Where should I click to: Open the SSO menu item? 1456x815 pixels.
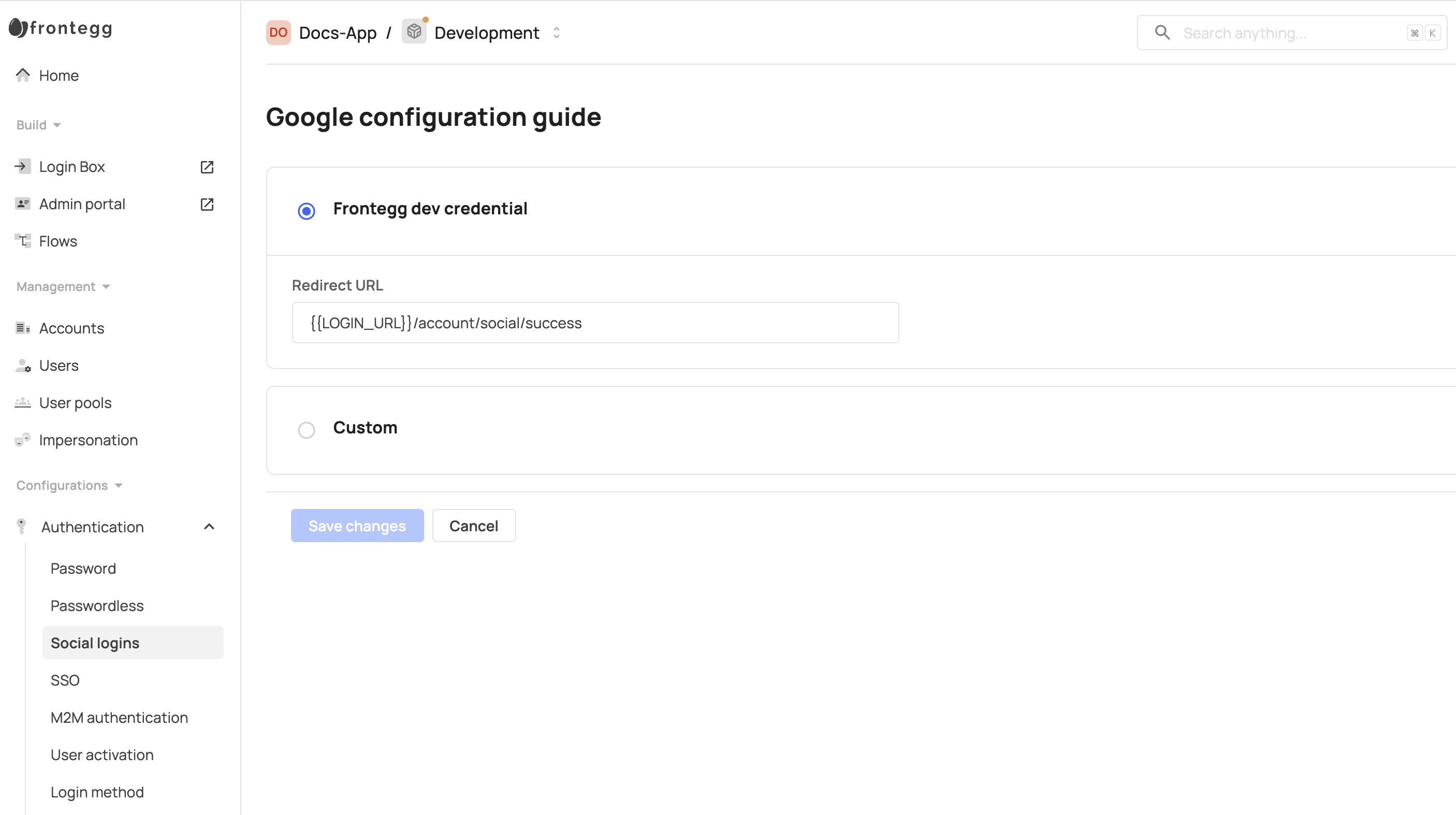coord(65,680)
